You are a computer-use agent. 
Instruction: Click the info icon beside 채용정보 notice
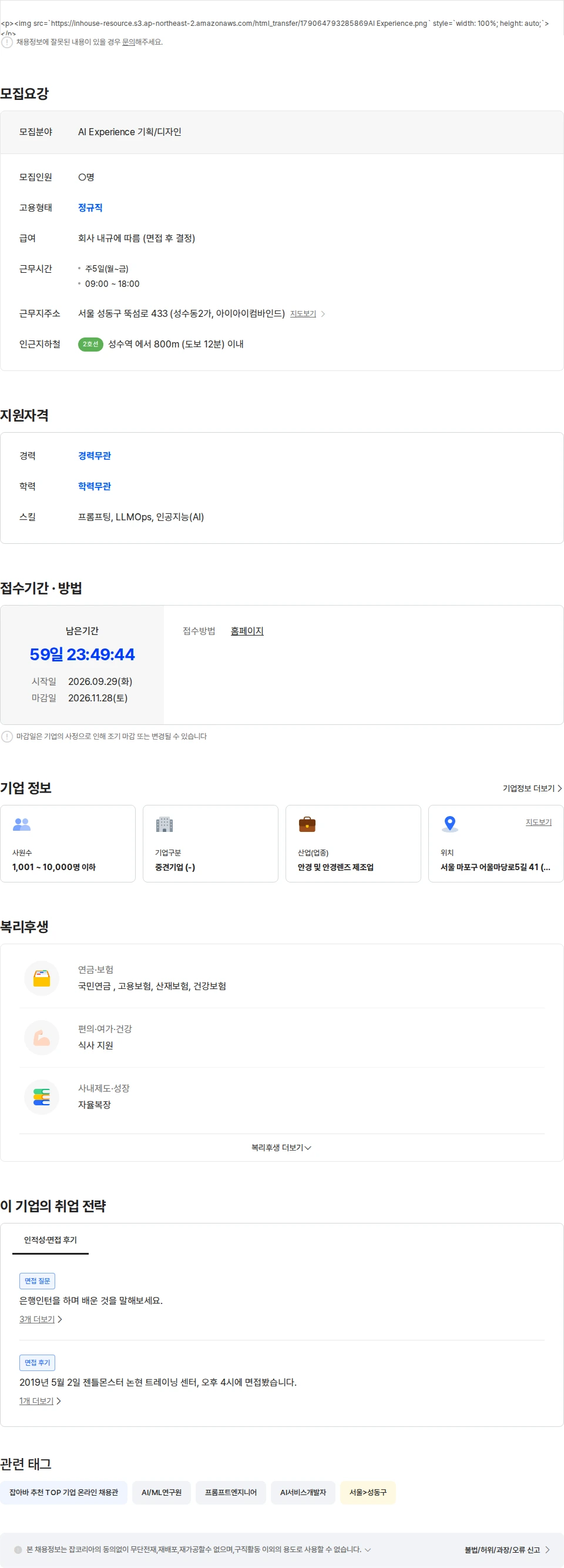click(x=7, y=42)
